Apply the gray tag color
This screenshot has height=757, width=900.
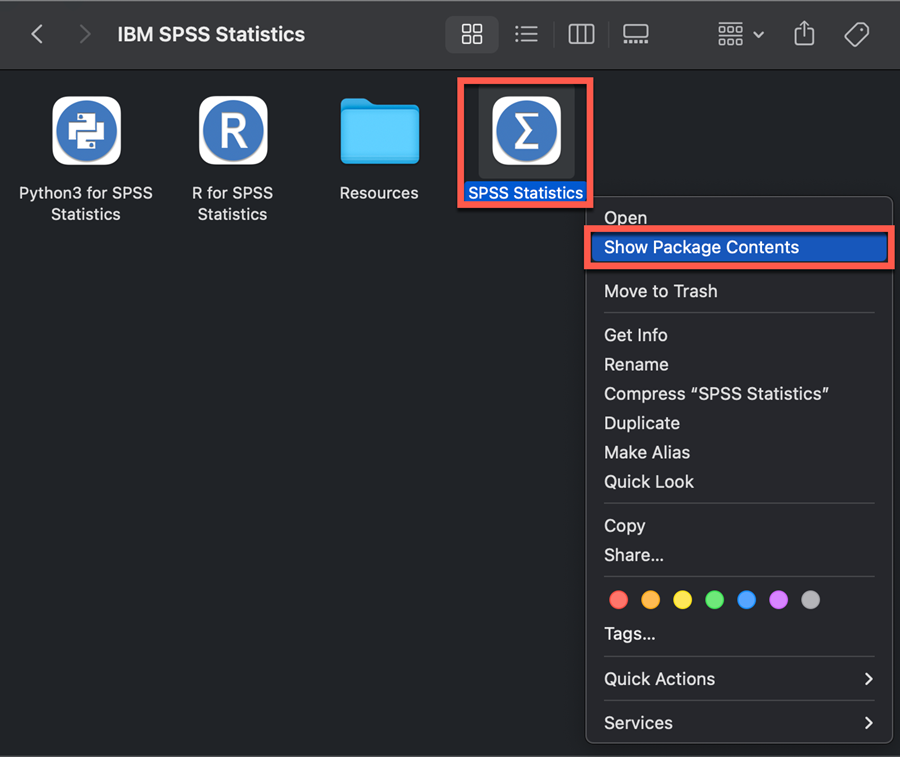pyautogui.click(x=810, y=600)
